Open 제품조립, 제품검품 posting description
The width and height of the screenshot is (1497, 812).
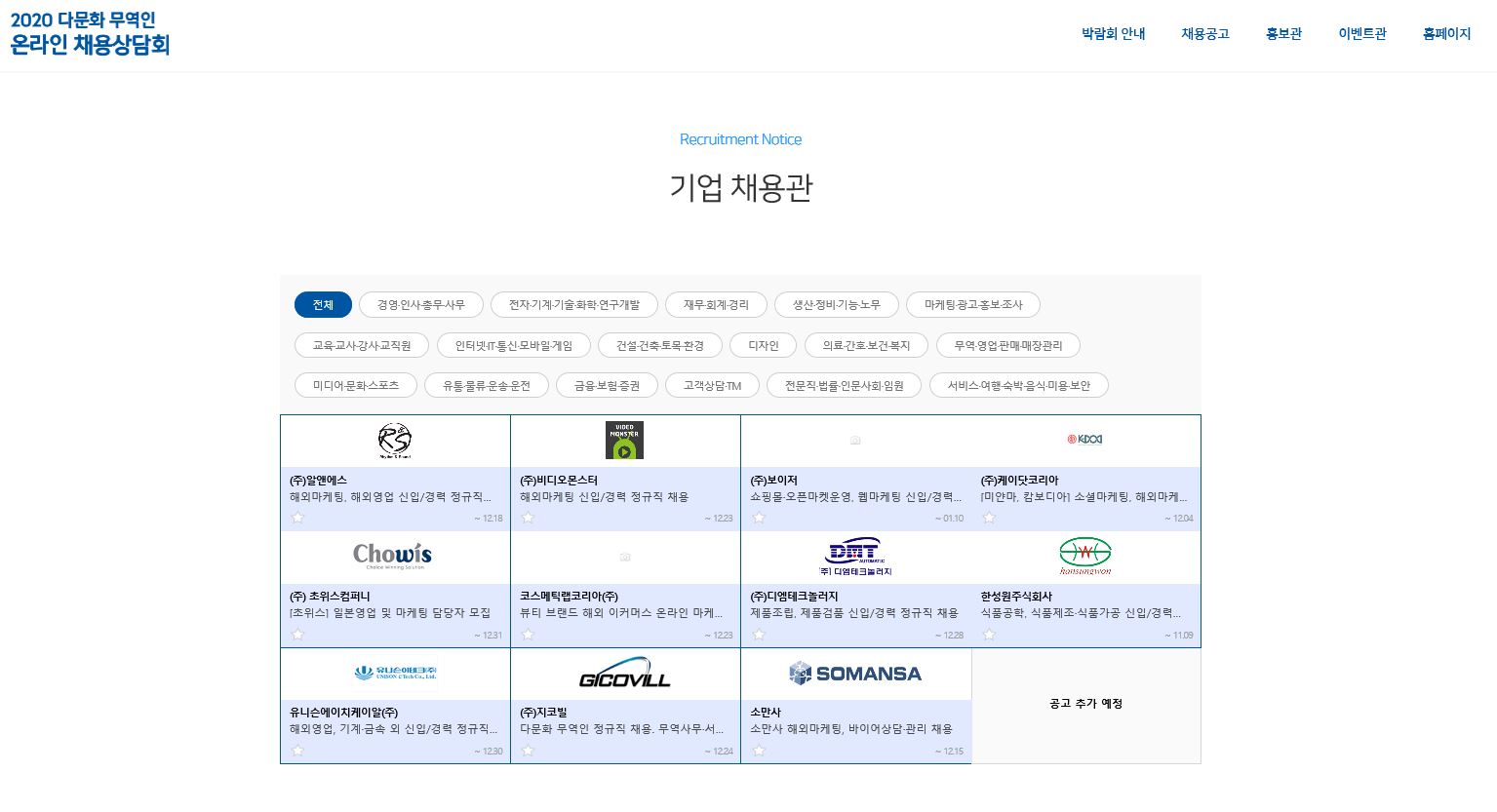[x=854, y=613]
